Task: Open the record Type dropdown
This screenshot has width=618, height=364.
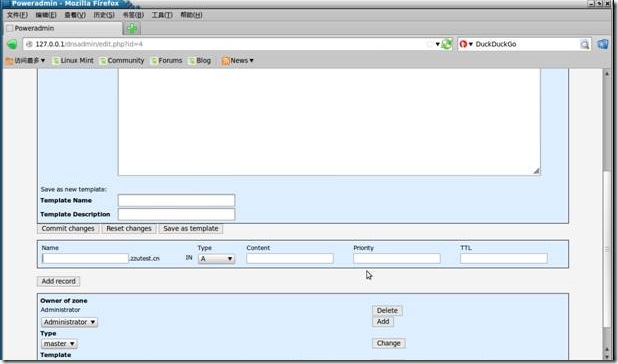Action: pyautogui.click(x=216, y=259)
